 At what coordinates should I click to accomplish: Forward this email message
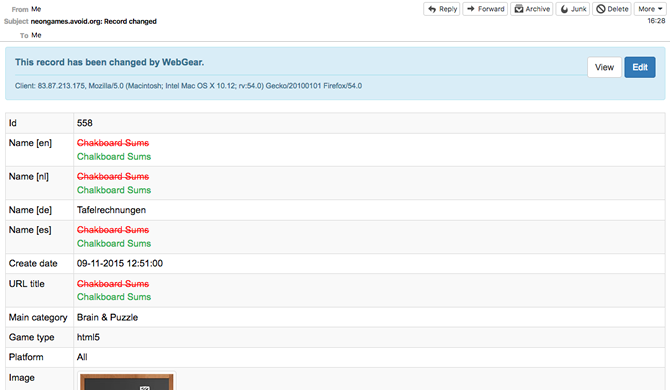pos(485,9)
